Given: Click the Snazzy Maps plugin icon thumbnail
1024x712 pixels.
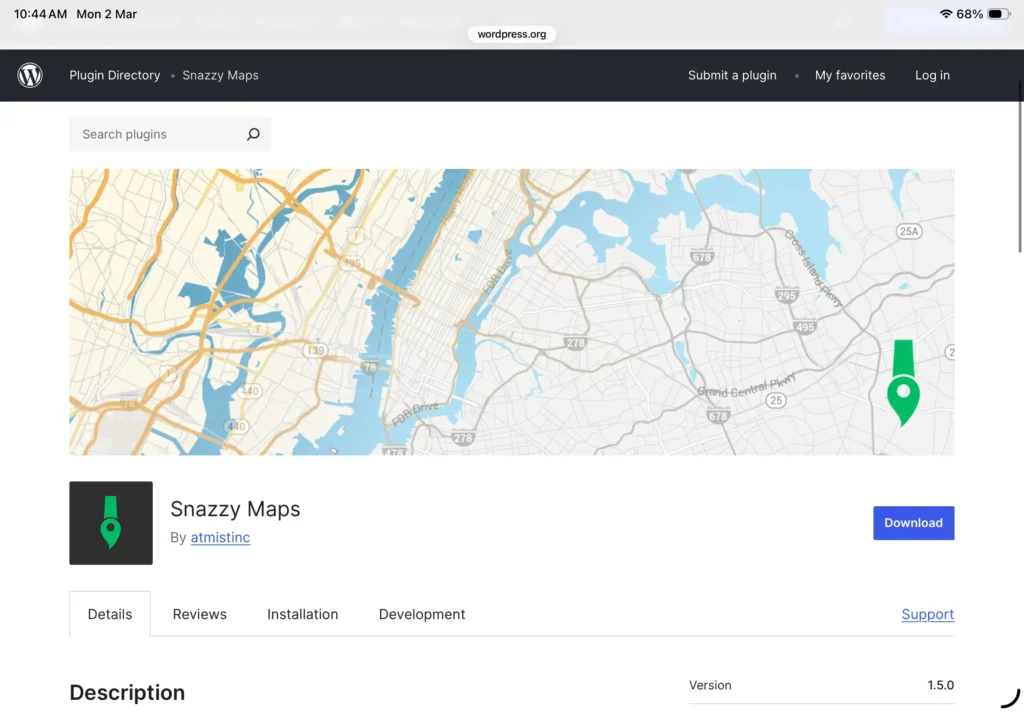Looking at the screenshot, I should [110, 522].
